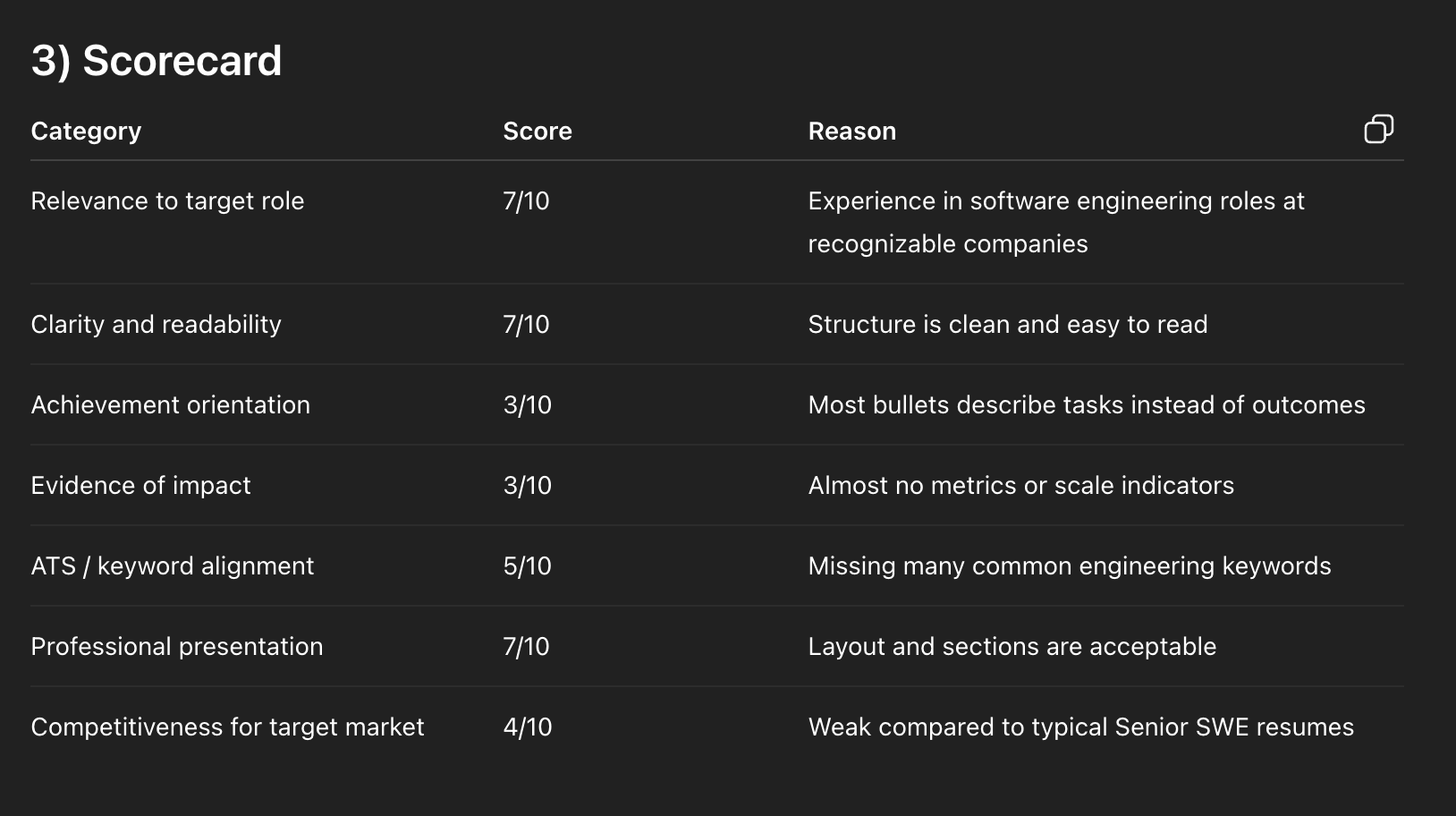This screenshot has height=816, width=1456.
Task: Click 'Weak compared to typical Senior SWE' text
Action: (x=1080, y=727)
